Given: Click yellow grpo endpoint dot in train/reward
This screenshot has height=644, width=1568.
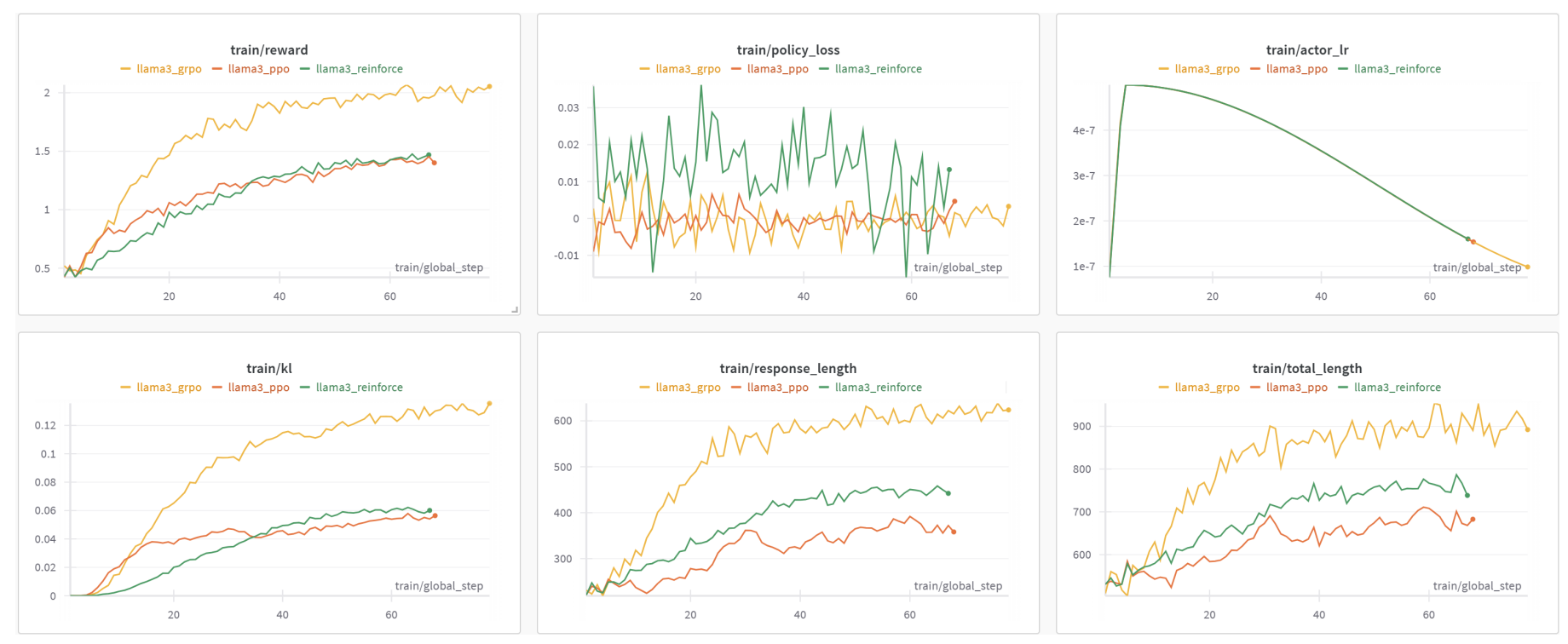Looking at the screenshot, I should (489, 87).
